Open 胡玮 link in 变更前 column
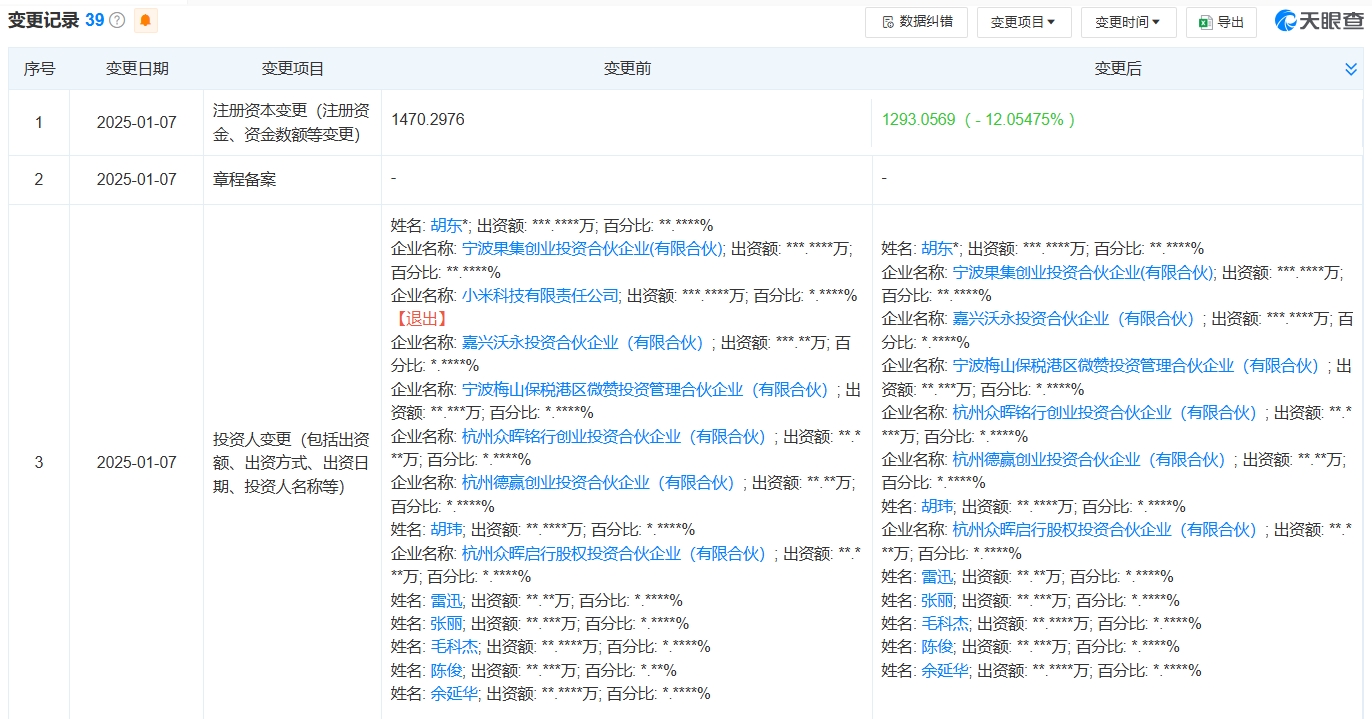Viewport: 1372px width, 719px height. pyautogui.click(x=445, y=529)
